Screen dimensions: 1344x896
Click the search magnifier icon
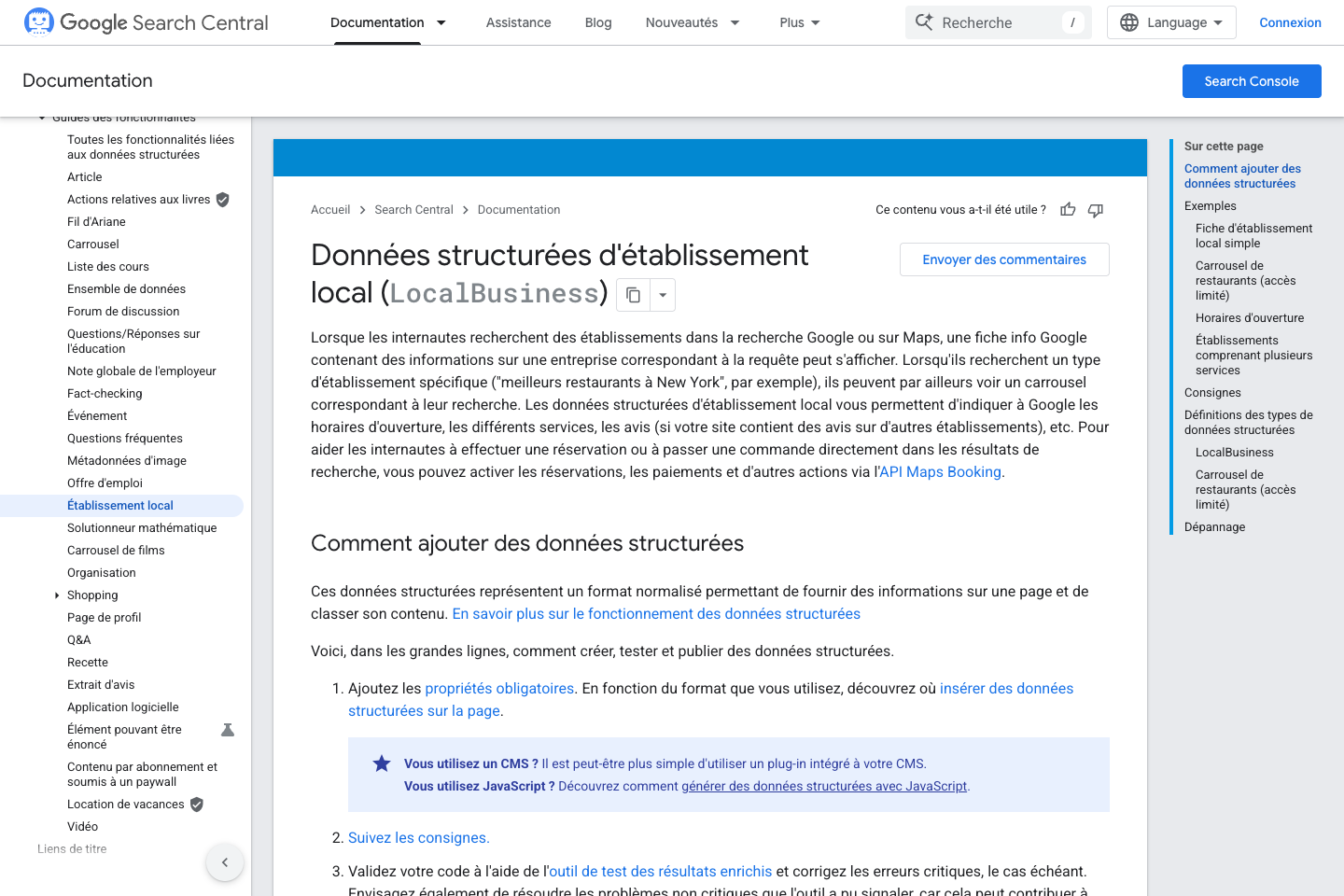point(924,21)
